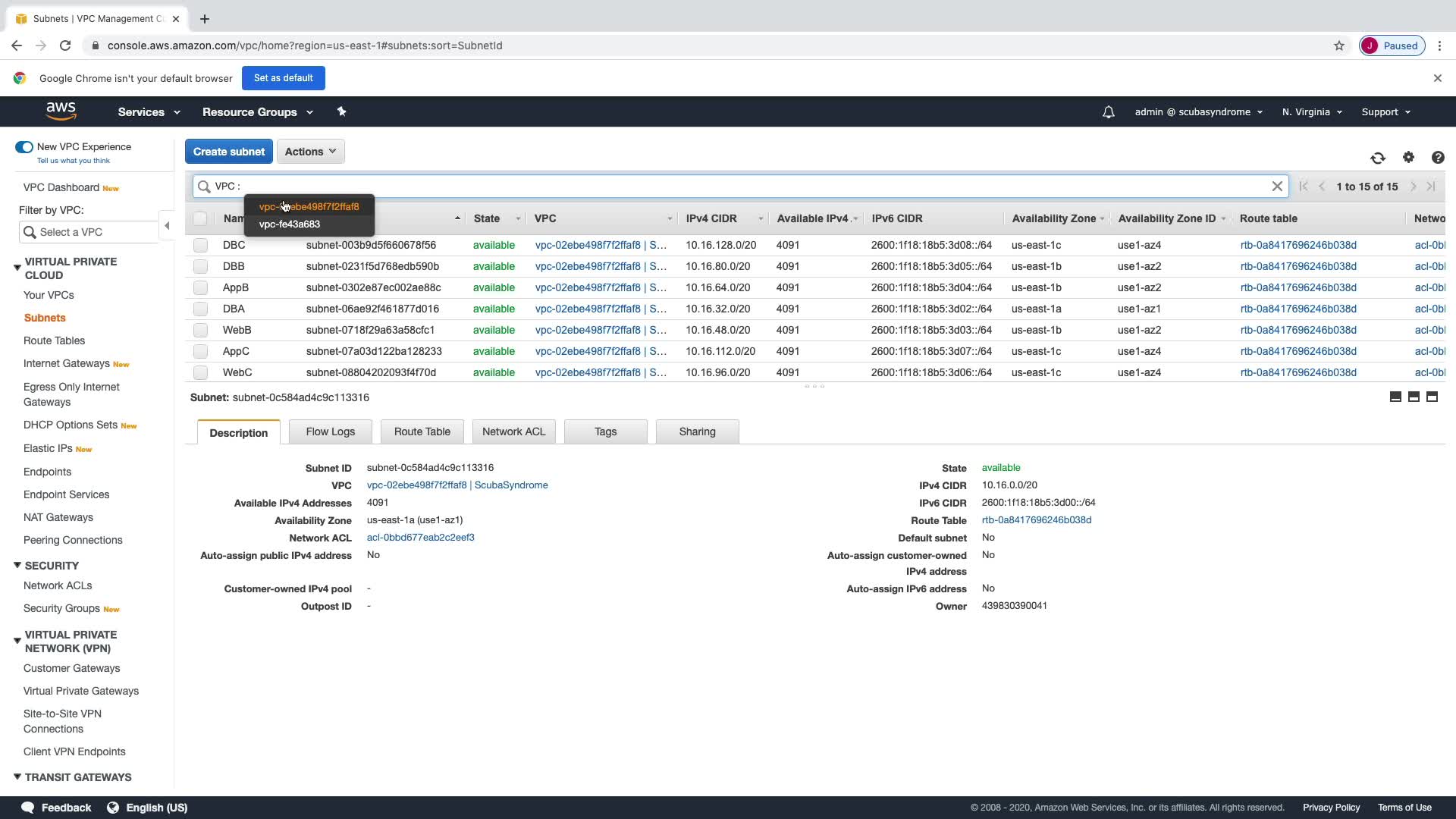Toggle the New VPC Experience switch
The width and height of the screenshot is (1456, 819).
tap(24, 147)
